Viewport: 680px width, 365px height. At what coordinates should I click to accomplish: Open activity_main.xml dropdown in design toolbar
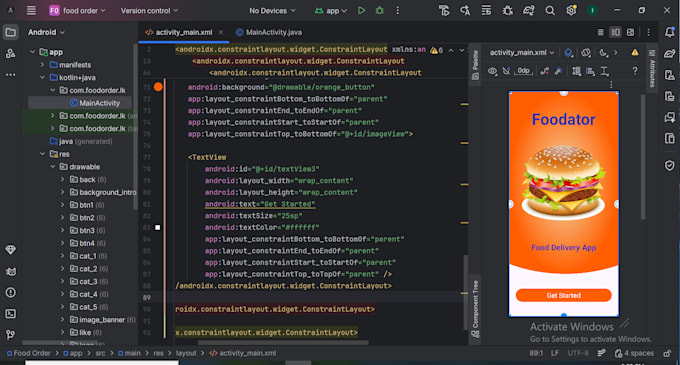522,52
